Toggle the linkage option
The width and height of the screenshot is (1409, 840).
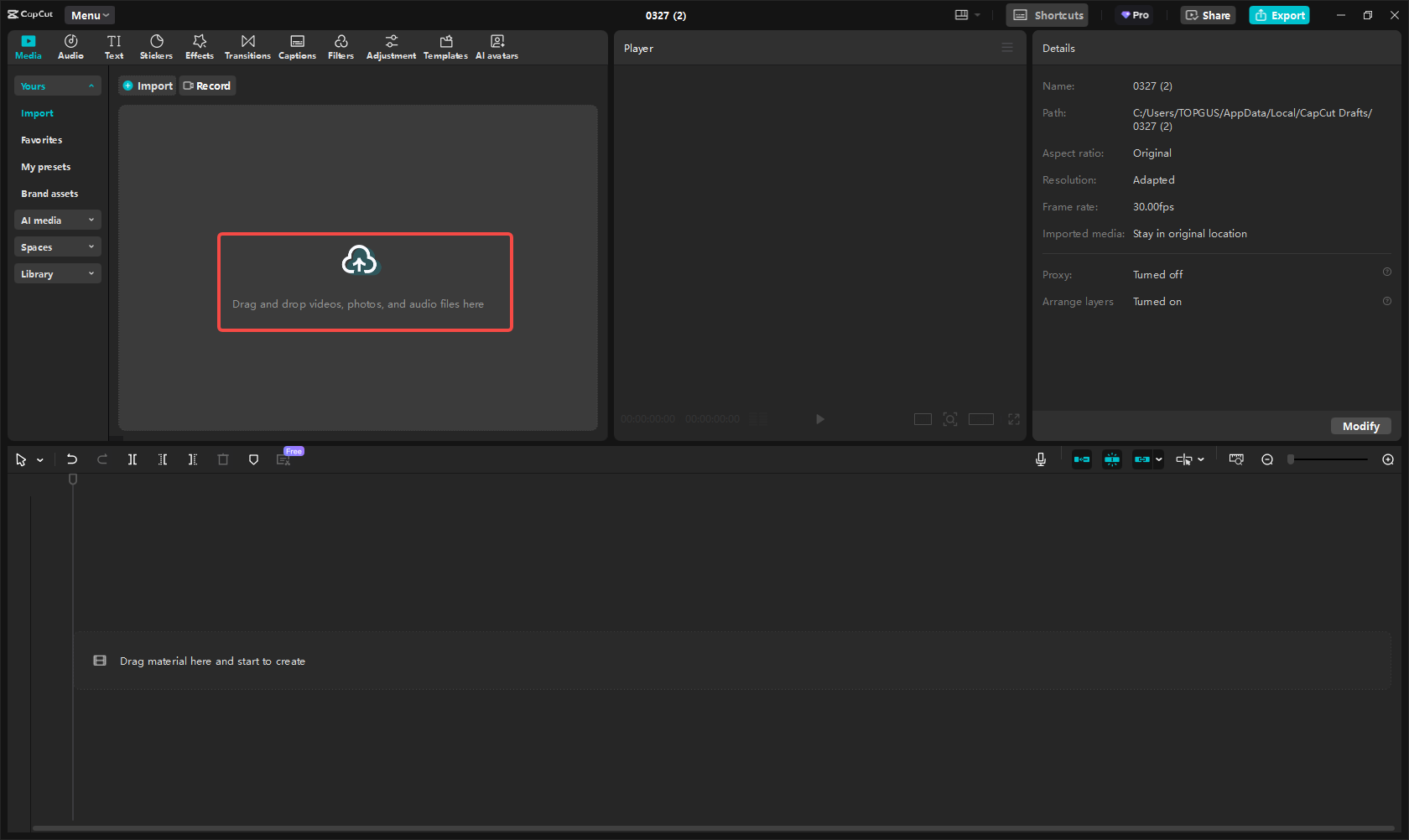1141,459
